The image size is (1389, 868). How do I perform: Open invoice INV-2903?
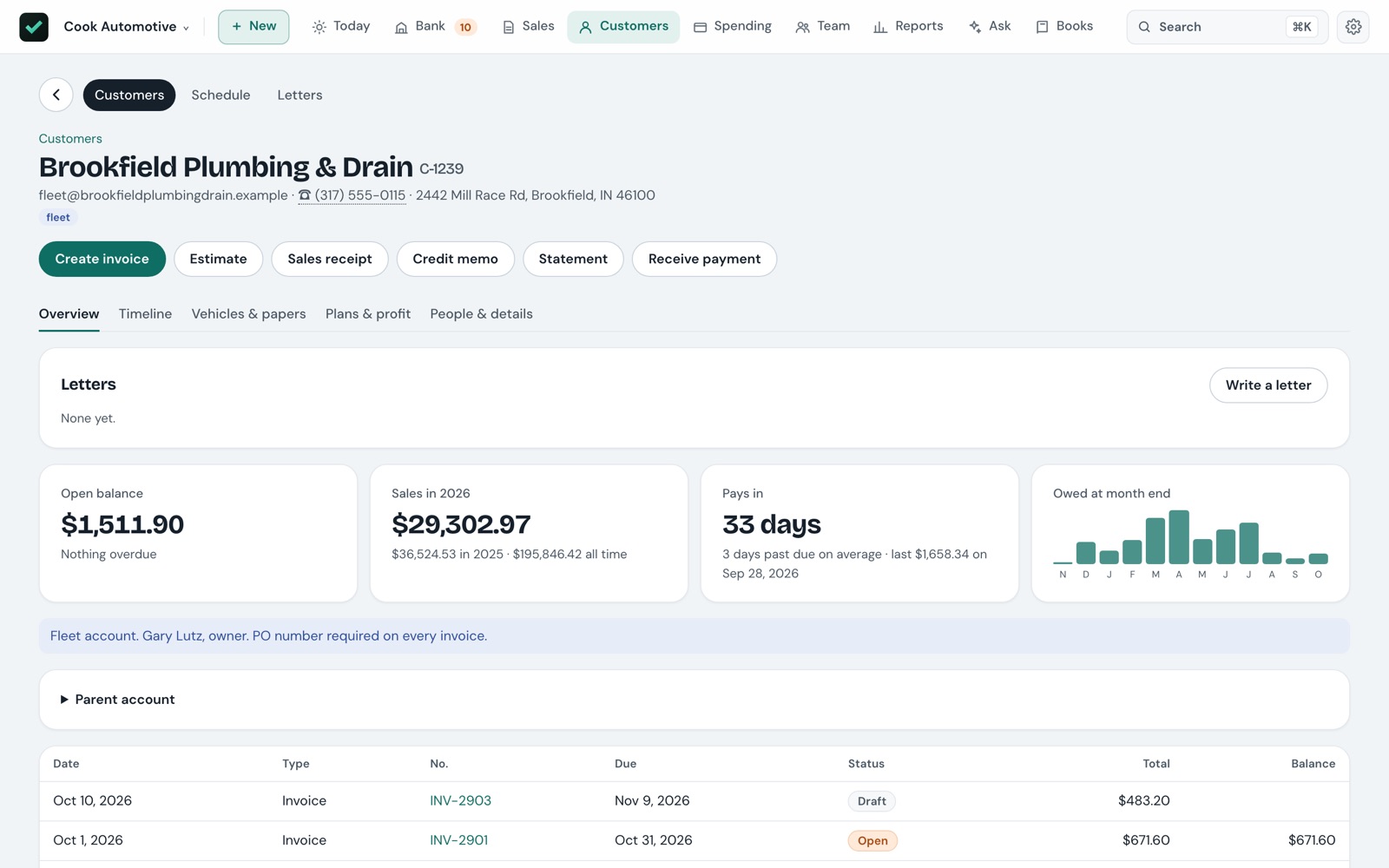pos(460,801)
